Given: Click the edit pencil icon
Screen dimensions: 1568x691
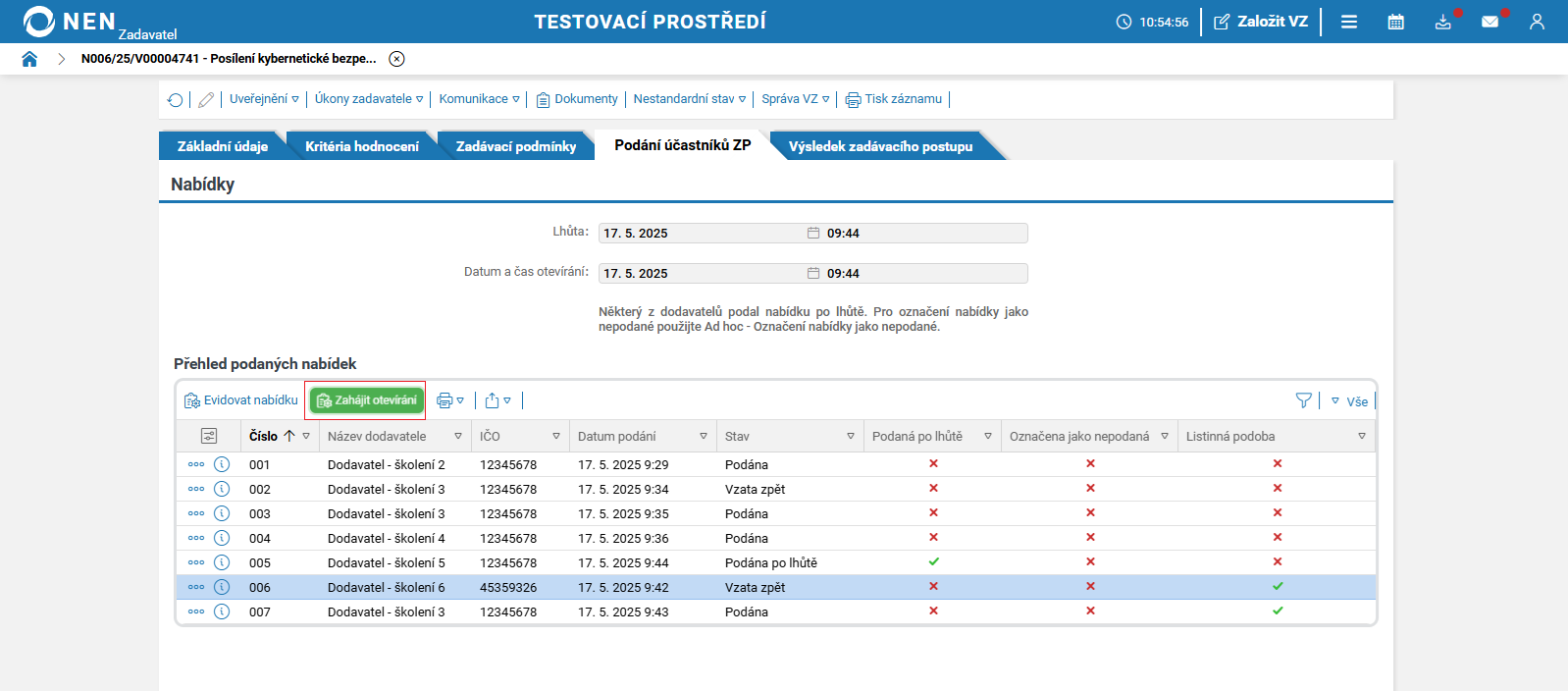Looking at the screenshot, I should [206, 99].
